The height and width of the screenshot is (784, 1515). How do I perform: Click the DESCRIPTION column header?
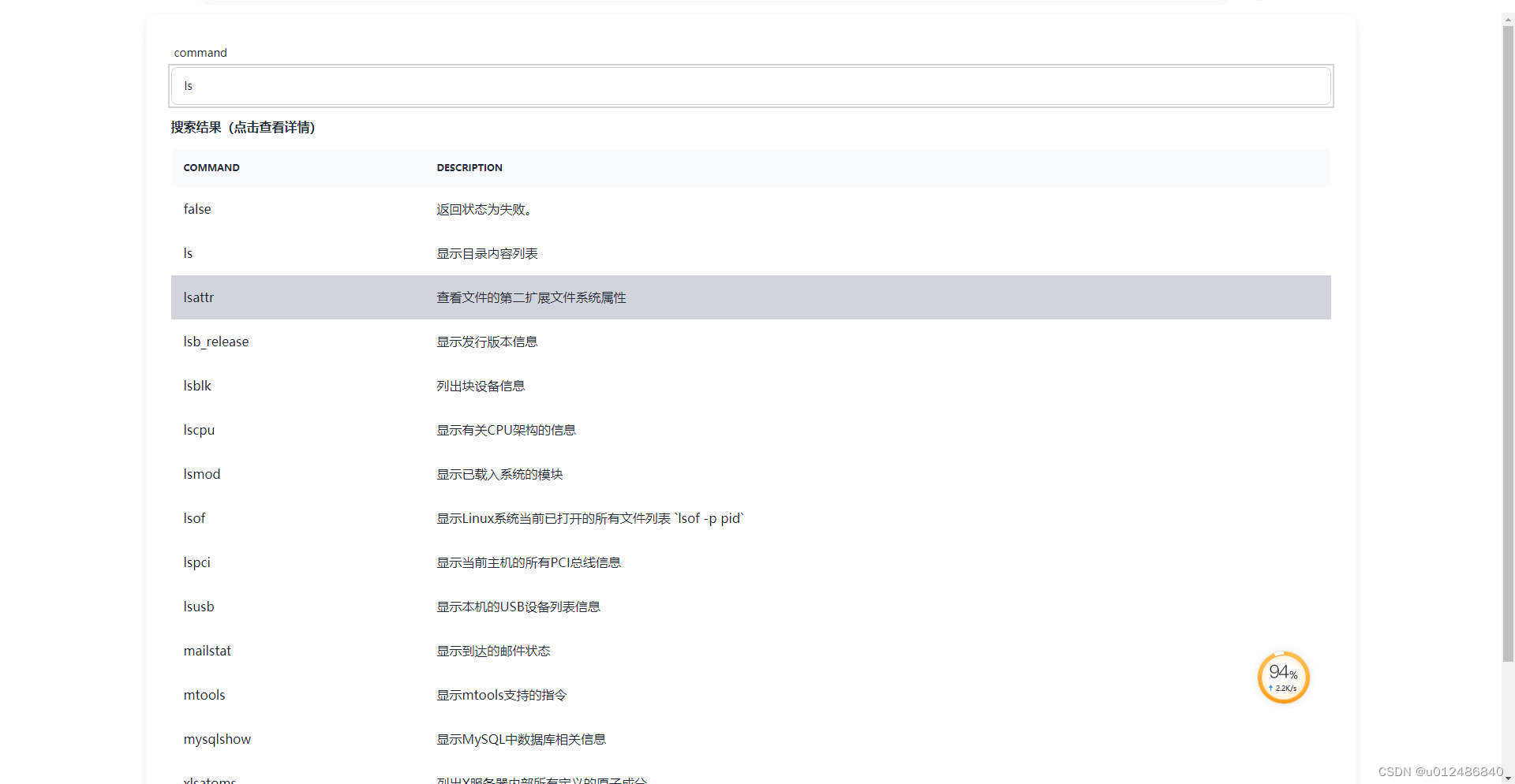[x=469, y=168]
